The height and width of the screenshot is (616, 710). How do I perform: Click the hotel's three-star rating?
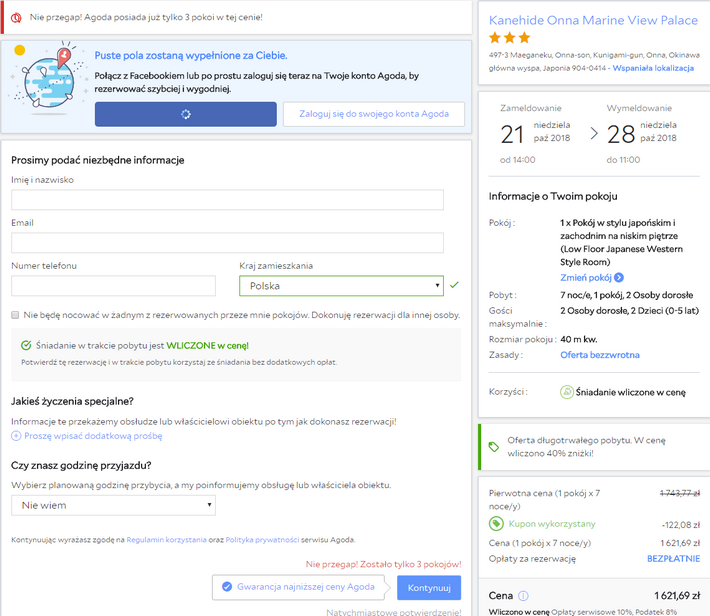tap(509, 38)
